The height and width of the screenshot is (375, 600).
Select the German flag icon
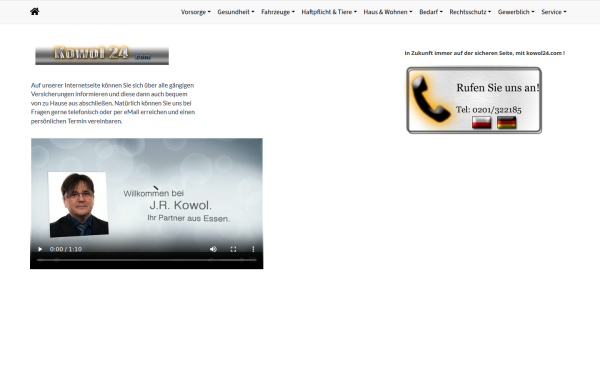coord(507,122)
